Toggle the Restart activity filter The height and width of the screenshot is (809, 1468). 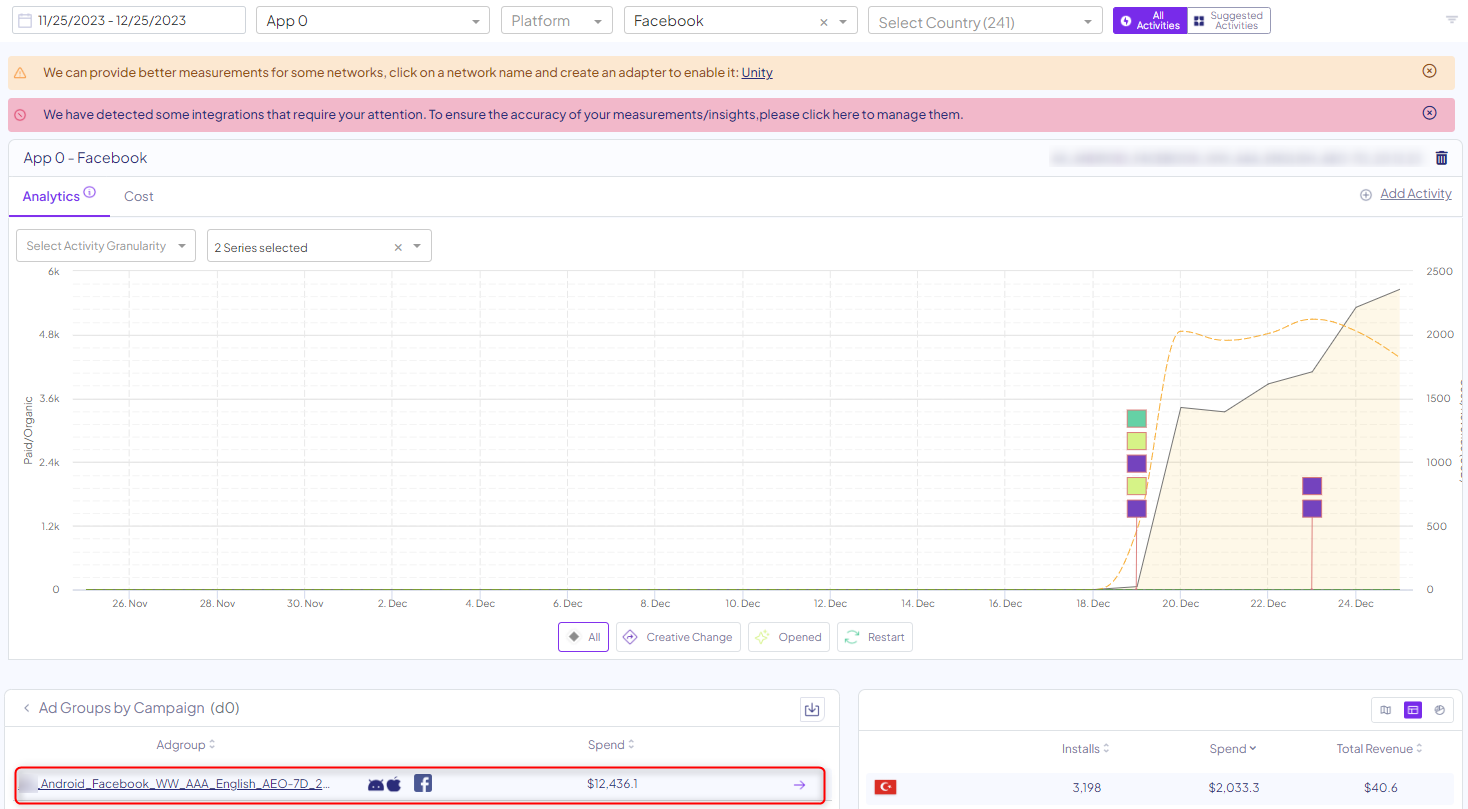click(x=875, y=637)
